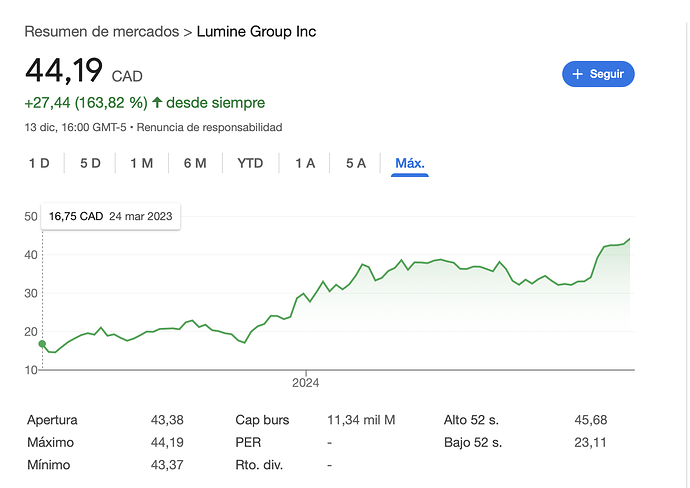Click the y-axis label 30
The height and width of the screenshot is (488, 690).
[31, 293]
